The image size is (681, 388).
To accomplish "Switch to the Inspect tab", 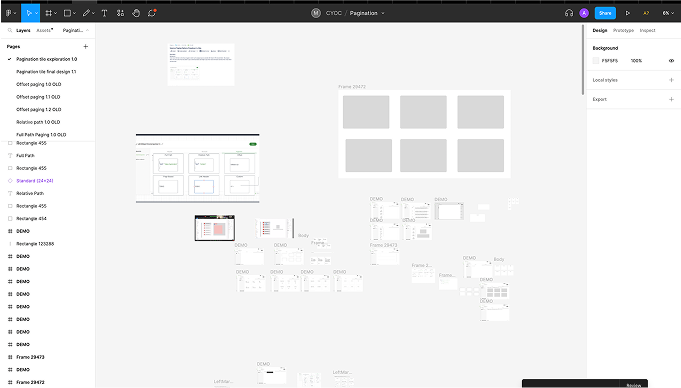I will [647, 30].
